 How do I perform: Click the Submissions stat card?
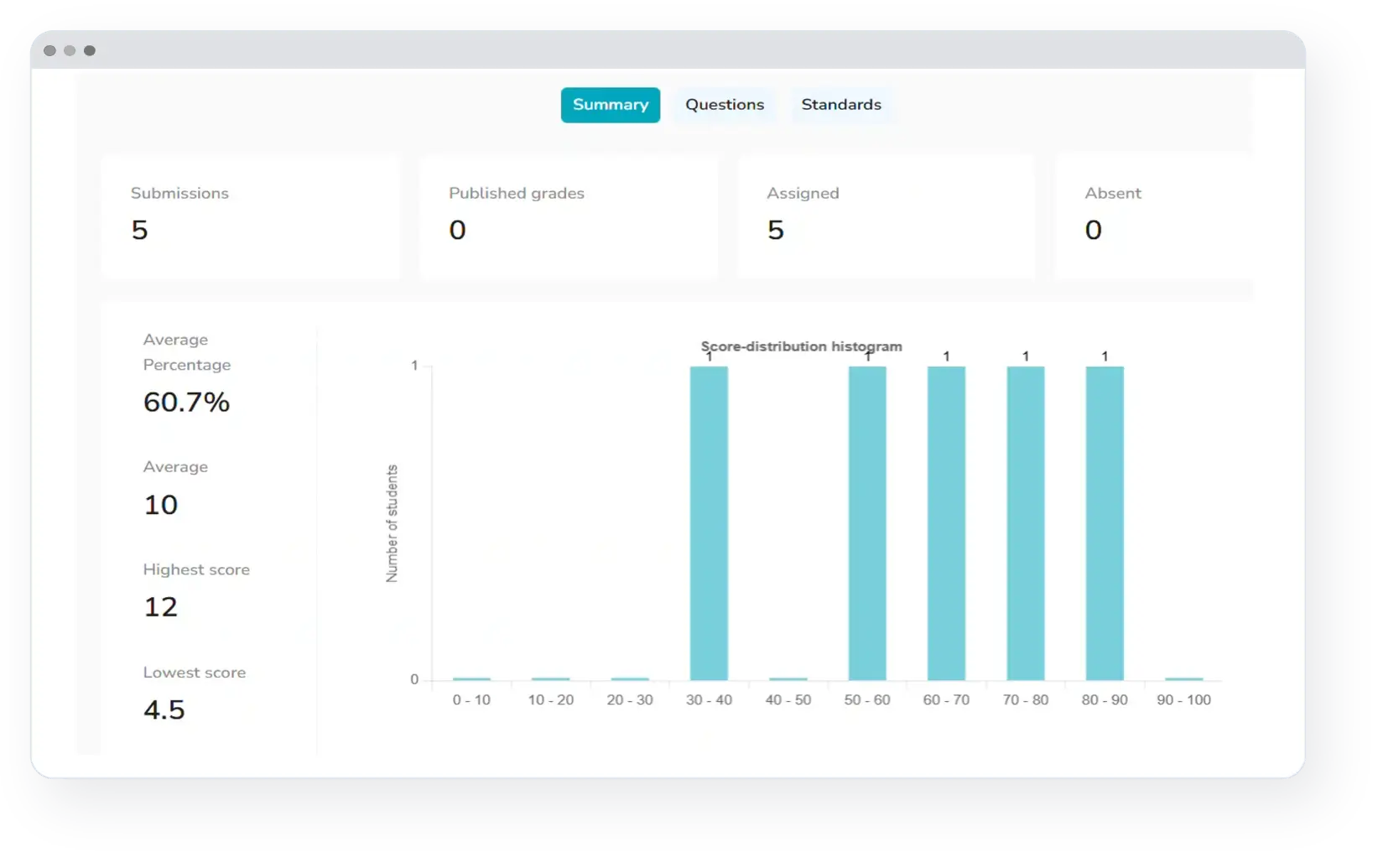[250, 216]
